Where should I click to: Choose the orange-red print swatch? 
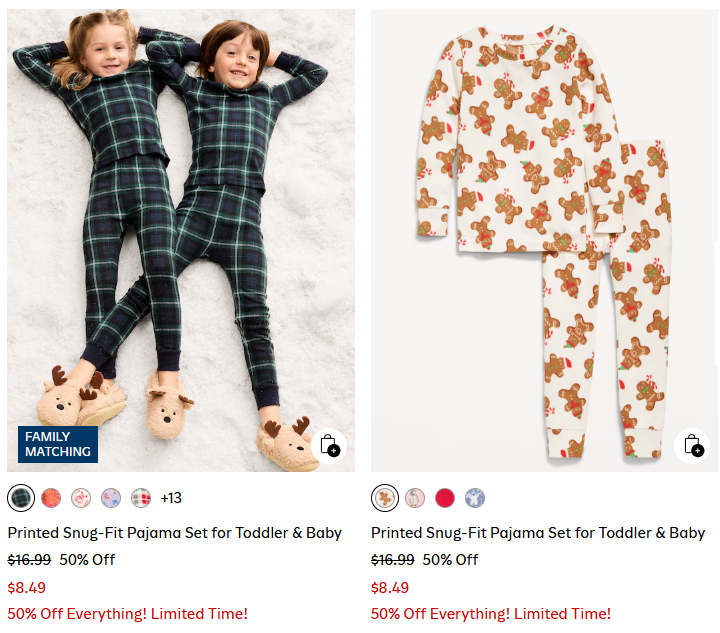pyautogui.click(x=51, y=497)
